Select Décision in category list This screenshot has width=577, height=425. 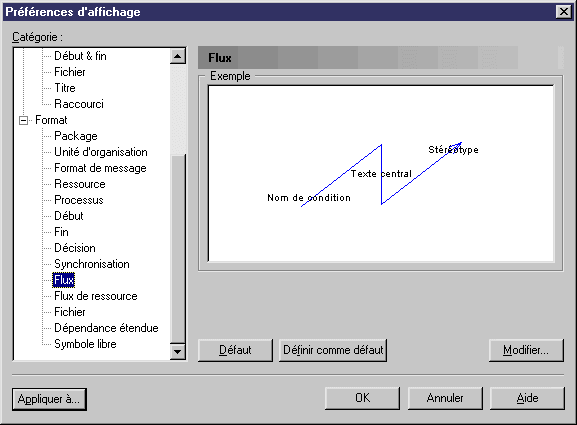click(x=75, y=248)
